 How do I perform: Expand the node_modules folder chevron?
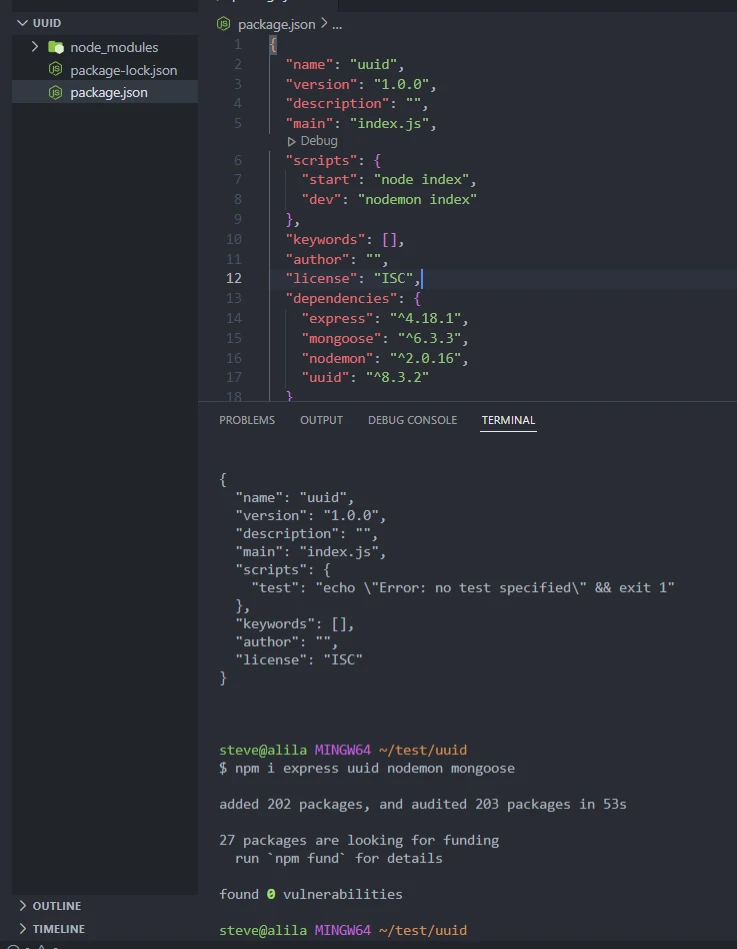[x=35, y=47]
